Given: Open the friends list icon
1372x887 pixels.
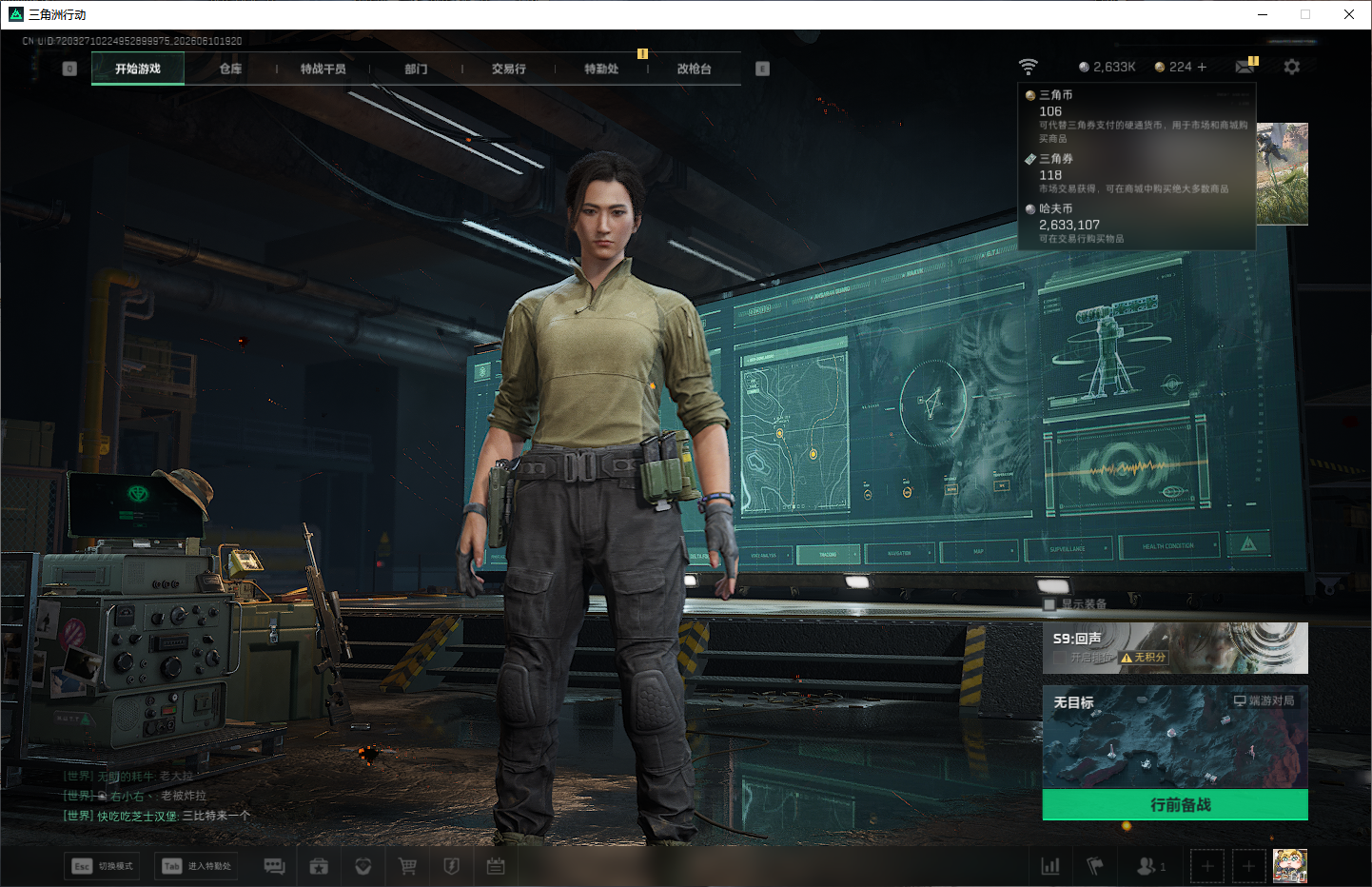Looking at the screenshot, I should [1150, 866].
